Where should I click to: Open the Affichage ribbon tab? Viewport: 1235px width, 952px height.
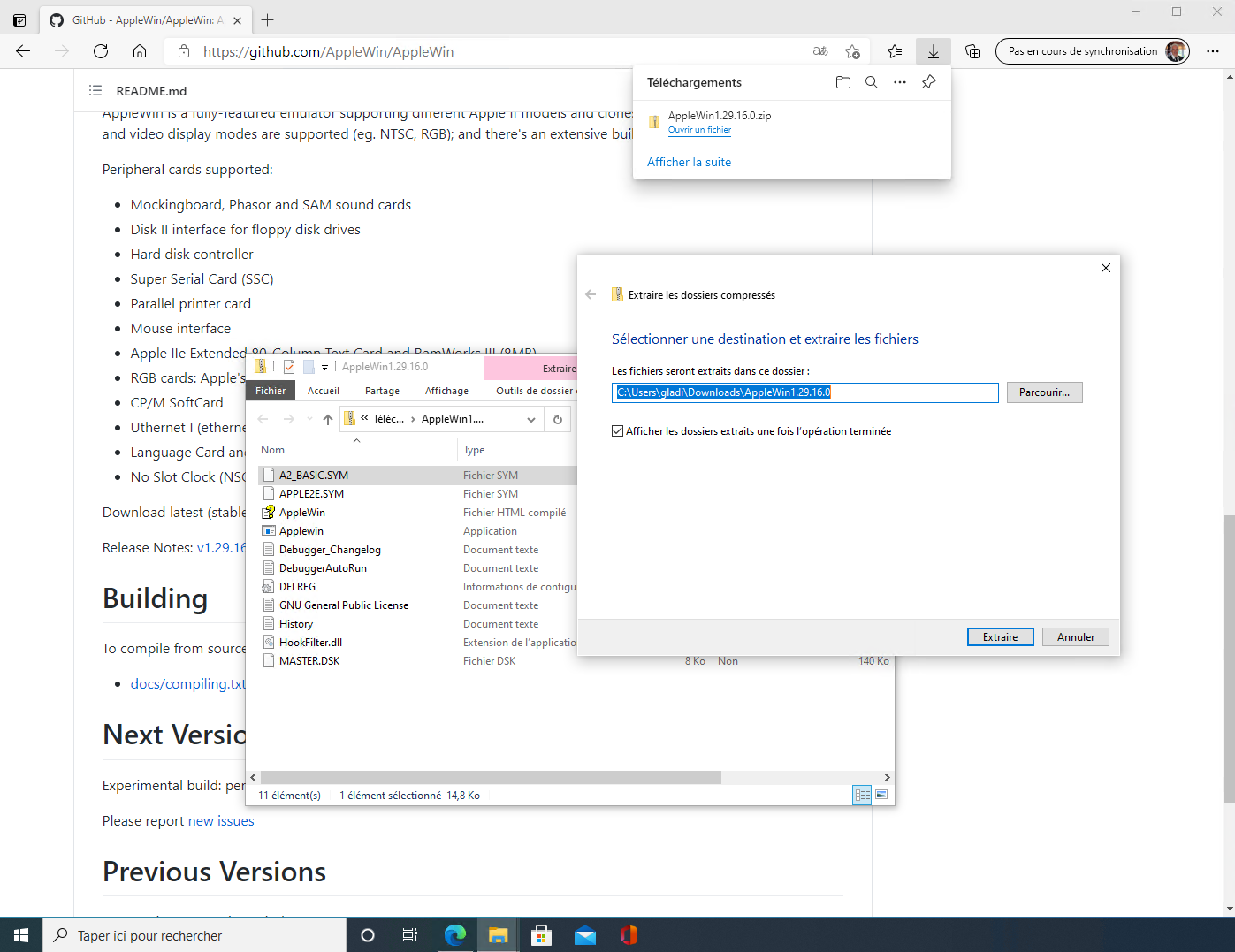pos(446,391)
